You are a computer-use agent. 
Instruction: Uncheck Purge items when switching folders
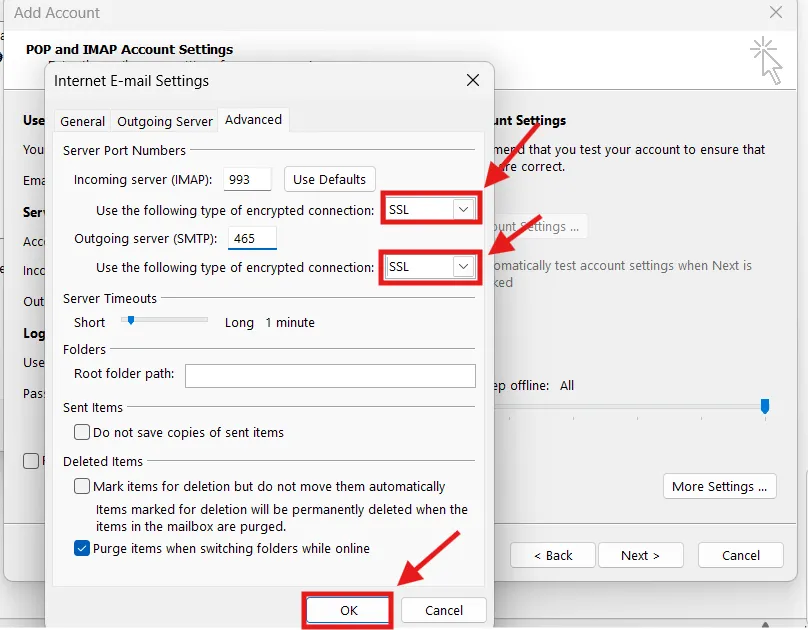pyautogui.click(x=82, y=548)
